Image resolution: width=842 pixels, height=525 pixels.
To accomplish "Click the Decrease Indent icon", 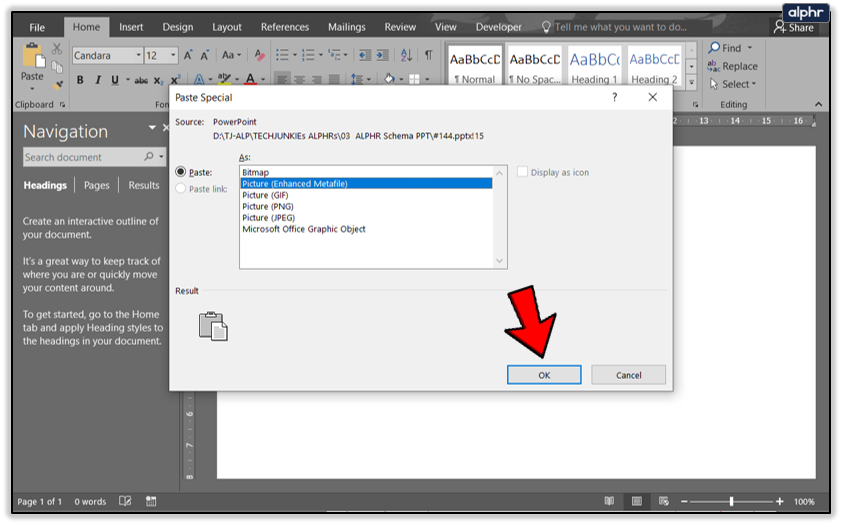I will tap(365, 55).
